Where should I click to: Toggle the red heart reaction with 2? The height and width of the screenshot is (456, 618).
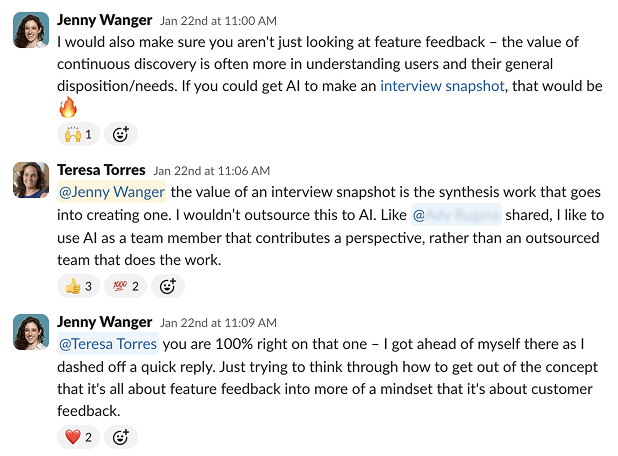coord(78,437)
